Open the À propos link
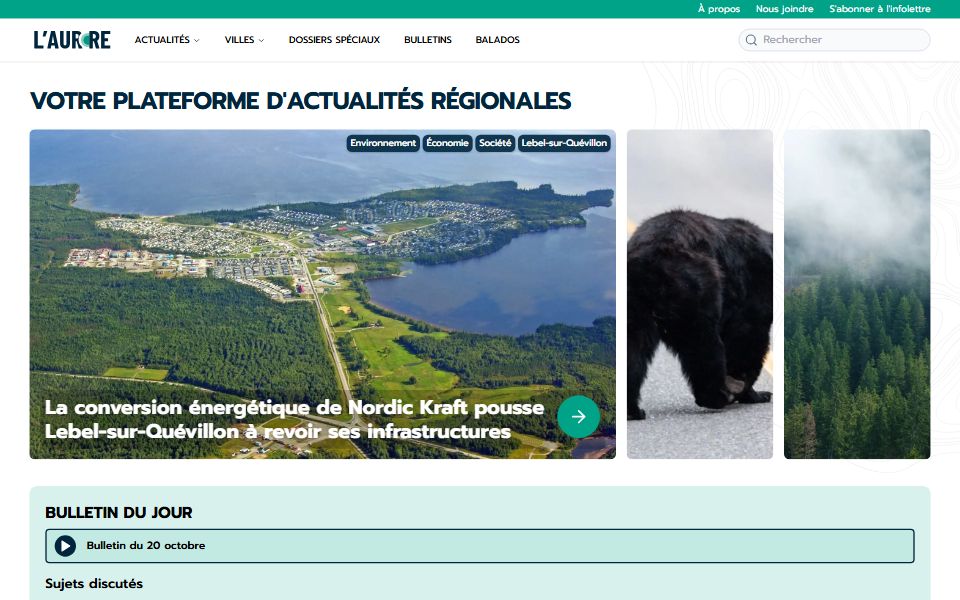Viewport: 960px width, 600px height. [719, 9]
